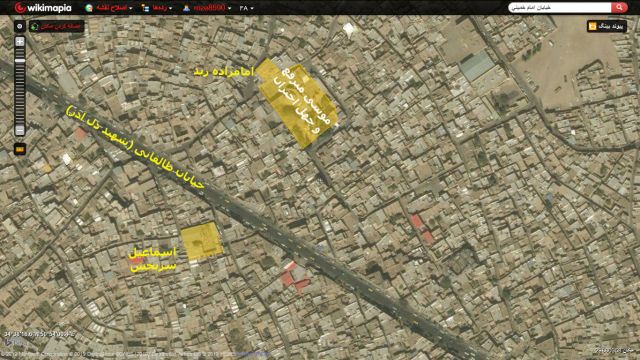This screenshot has width=640, height=360.
Task: Click inside the search text field
Action: coord(560,7)
